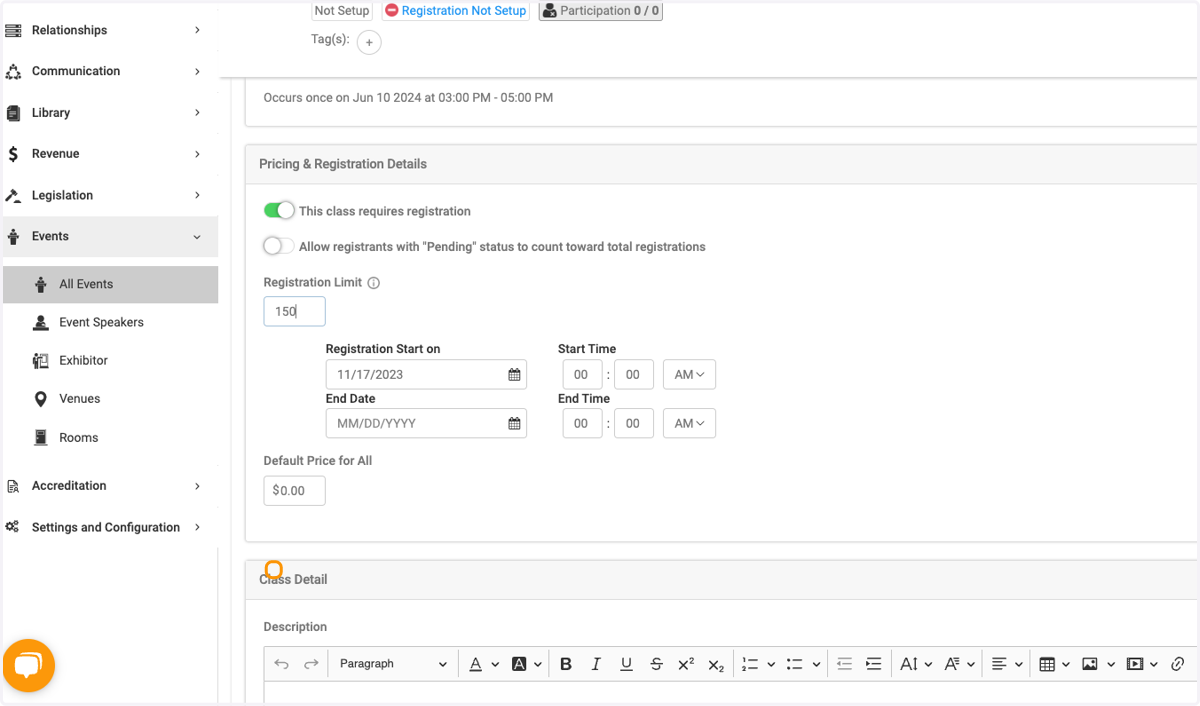The width and height of the screenshot is (1200, 706).
Task: Open text alignment dropdown arrow
Action: [1019, 665]
